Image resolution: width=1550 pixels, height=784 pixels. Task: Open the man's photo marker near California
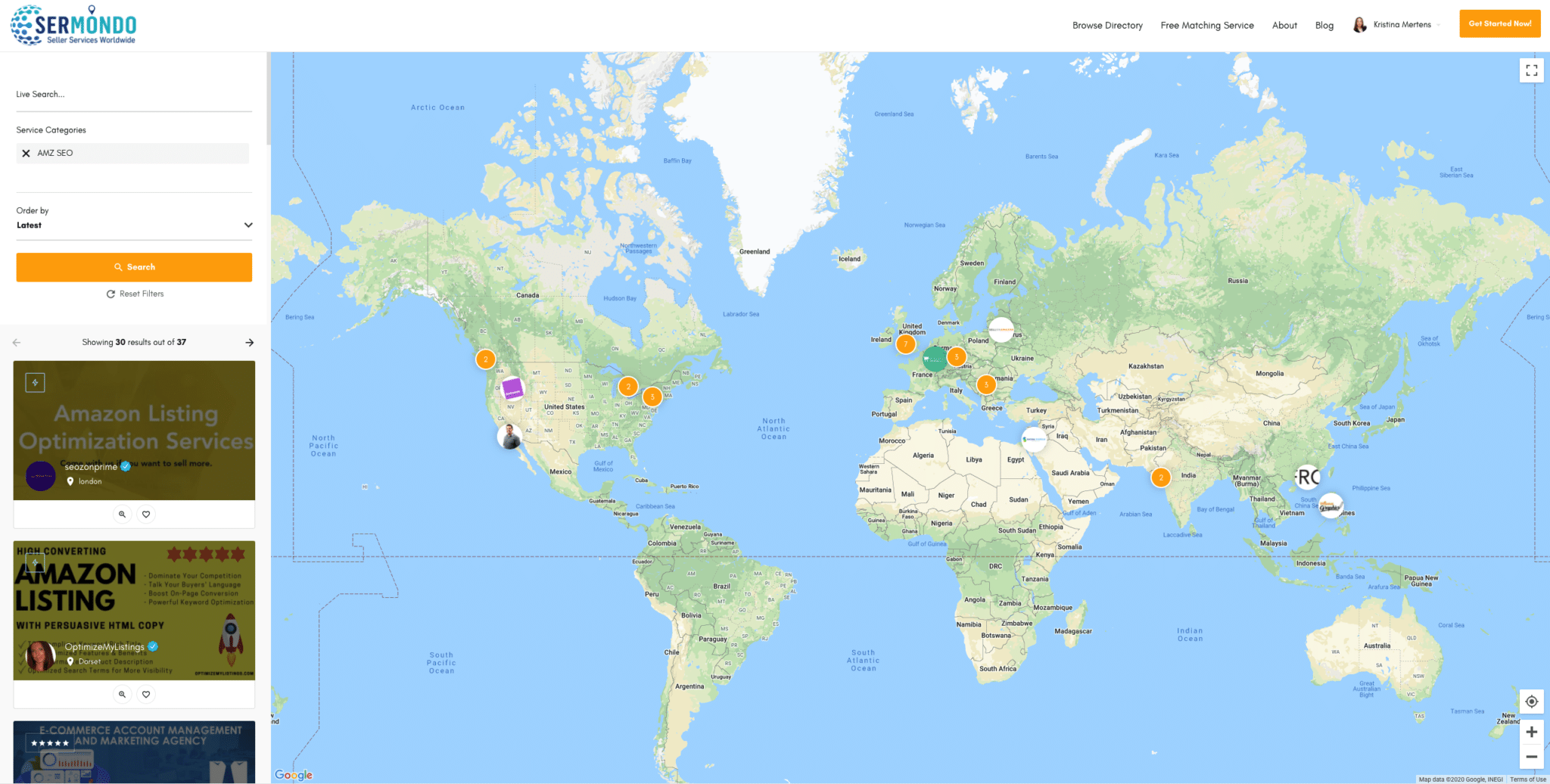(509, 437)
